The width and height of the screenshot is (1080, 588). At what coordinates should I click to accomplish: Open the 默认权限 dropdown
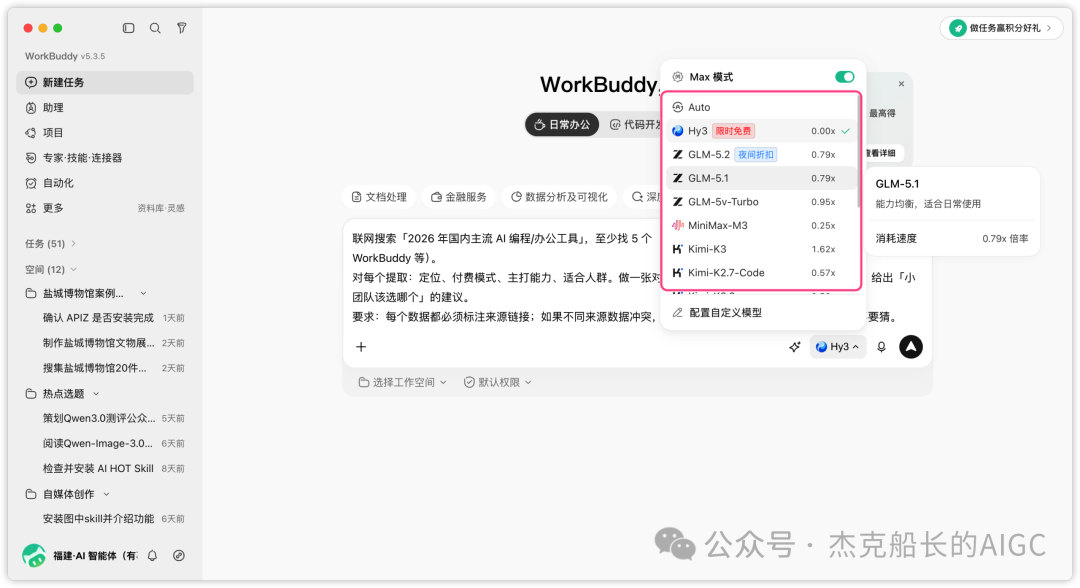pyautogui.click(x=497, y=383)
